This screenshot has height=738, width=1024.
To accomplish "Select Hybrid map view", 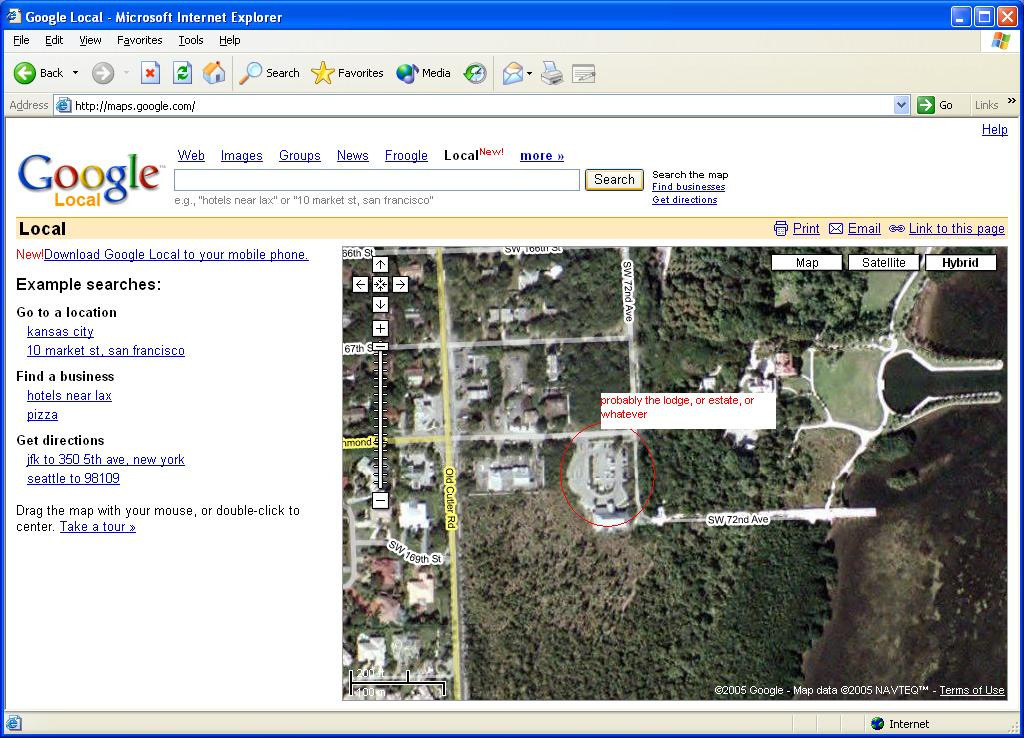I will coord(960,263).
